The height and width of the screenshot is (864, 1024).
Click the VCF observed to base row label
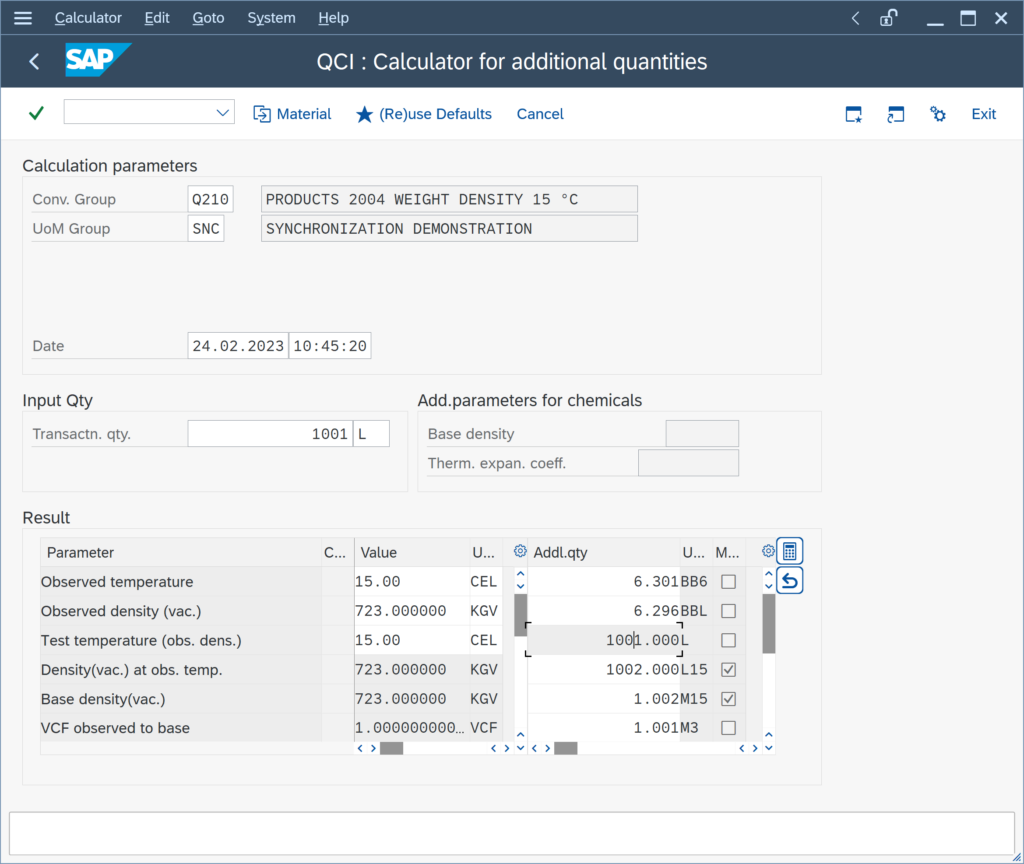coord(115,728)
